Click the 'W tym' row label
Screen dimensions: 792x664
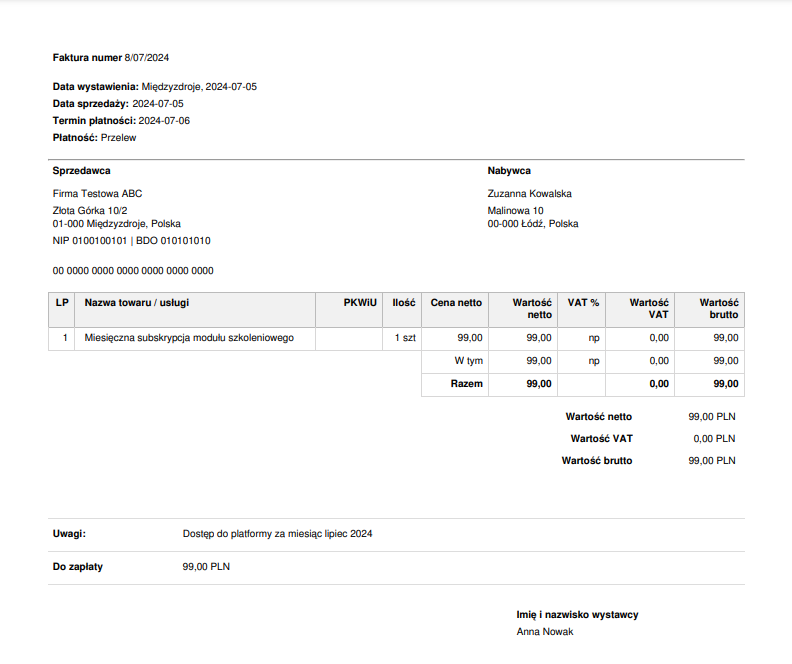pos(469,361)
